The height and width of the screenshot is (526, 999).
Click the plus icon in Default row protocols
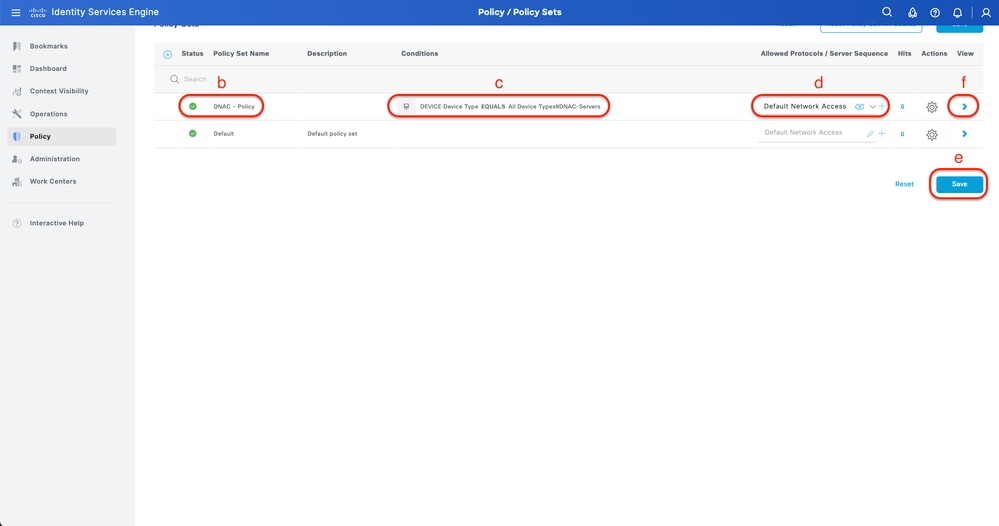tap(882, 134)
